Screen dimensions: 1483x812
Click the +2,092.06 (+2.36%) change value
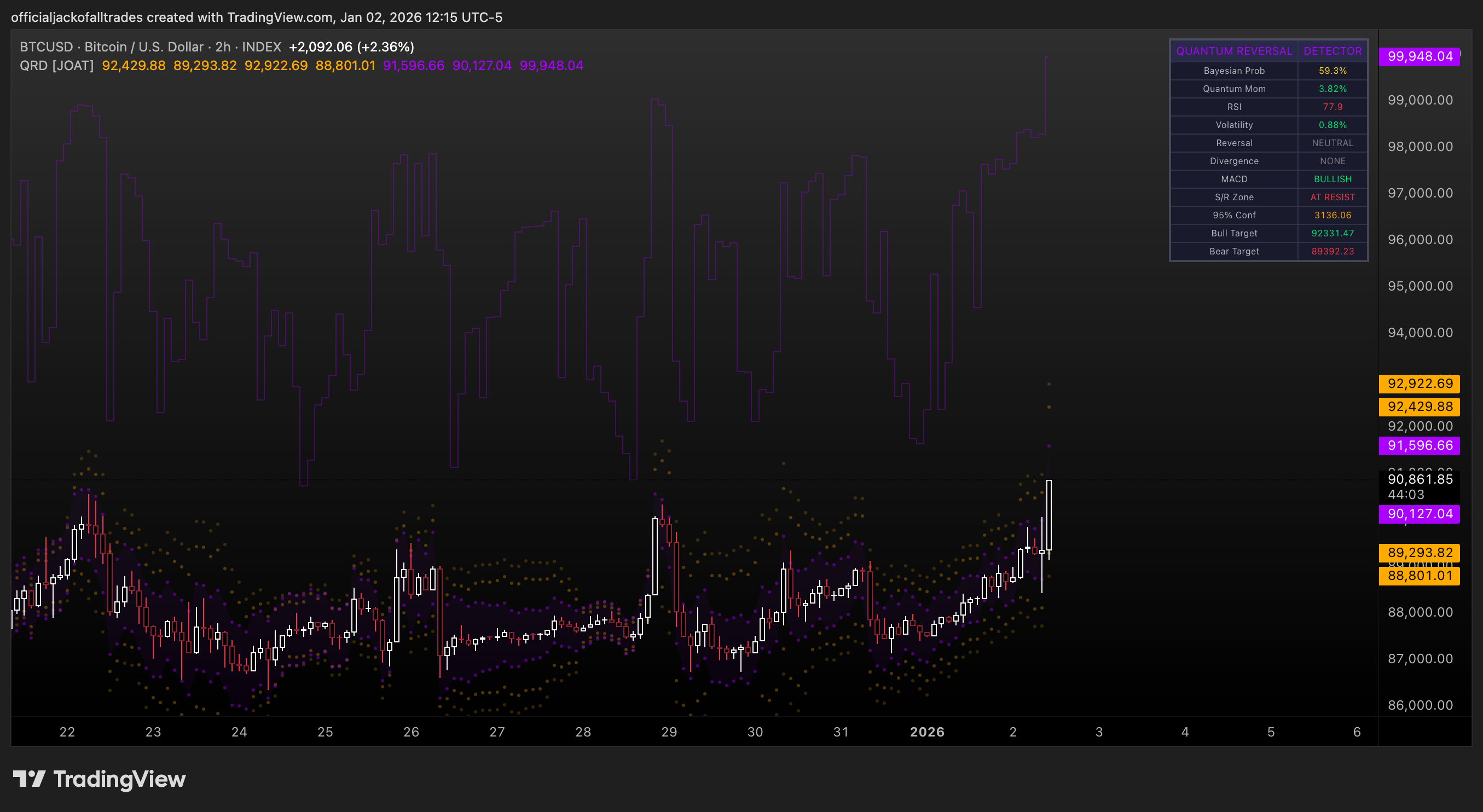pyautogui.click(x=351, y=47)
